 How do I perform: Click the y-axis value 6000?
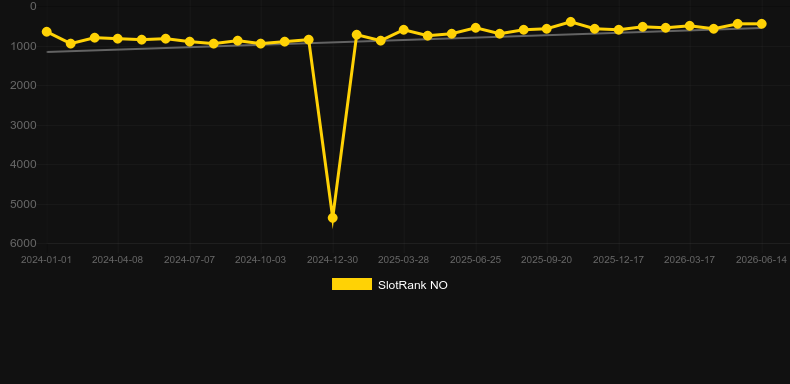(x=24, y=243)
